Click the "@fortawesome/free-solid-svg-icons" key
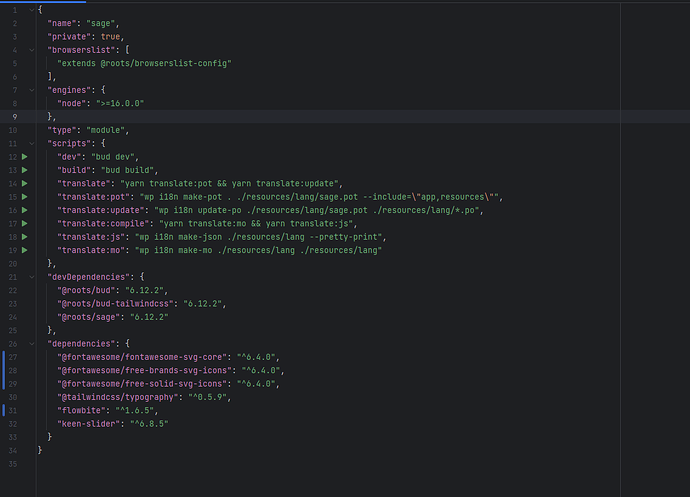This screenshot has width=690, height=497. pyautogui.click(x=142, y=384)
